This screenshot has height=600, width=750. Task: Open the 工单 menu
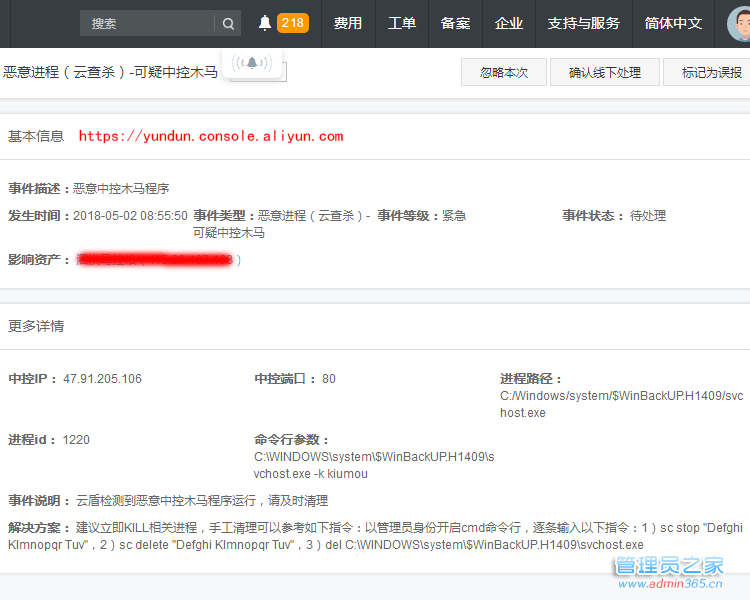point(402,23)
